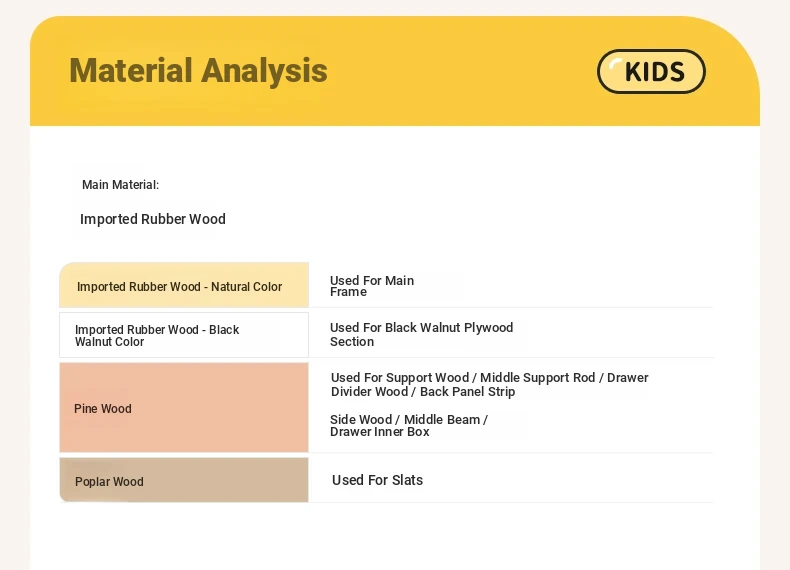Select the Black Walnut Color cell
Image resolution: width=790 pixels, height=570 pixels.
click(x=184, y=335)
